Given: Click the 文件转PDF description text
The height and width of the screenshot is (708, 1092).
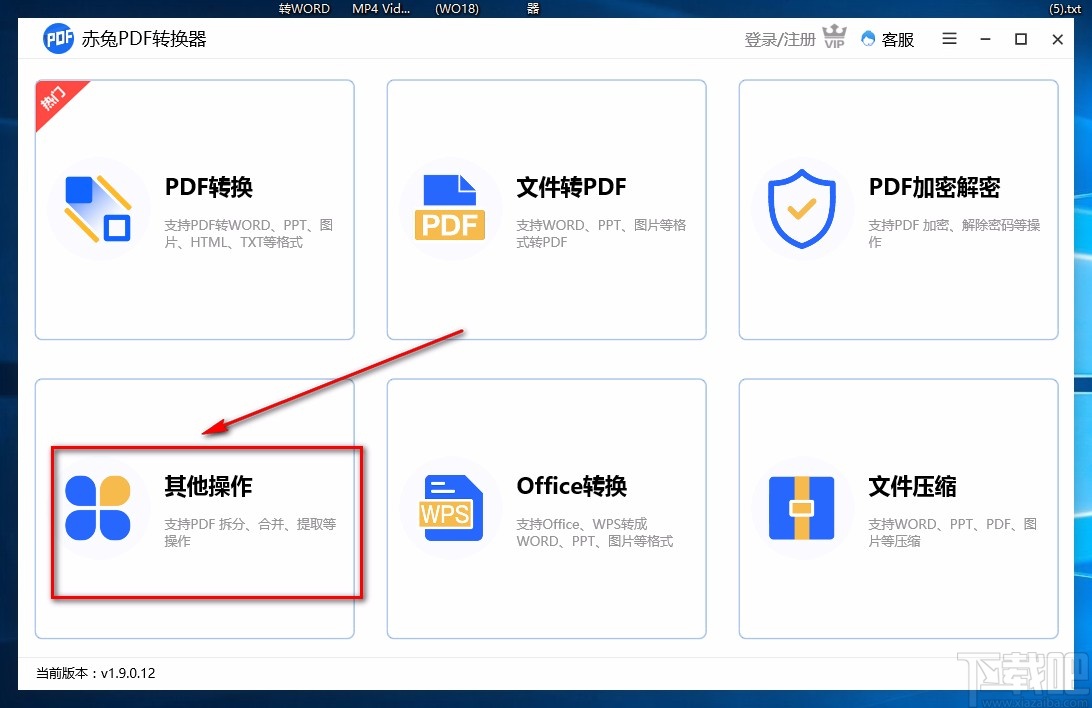Looking at the screenshot, I should [x=601, y=233].
